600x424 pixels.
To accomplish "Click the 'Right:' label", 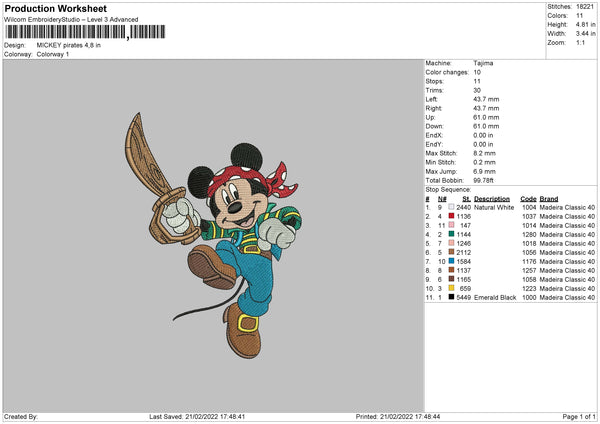I will pos(434,108).
